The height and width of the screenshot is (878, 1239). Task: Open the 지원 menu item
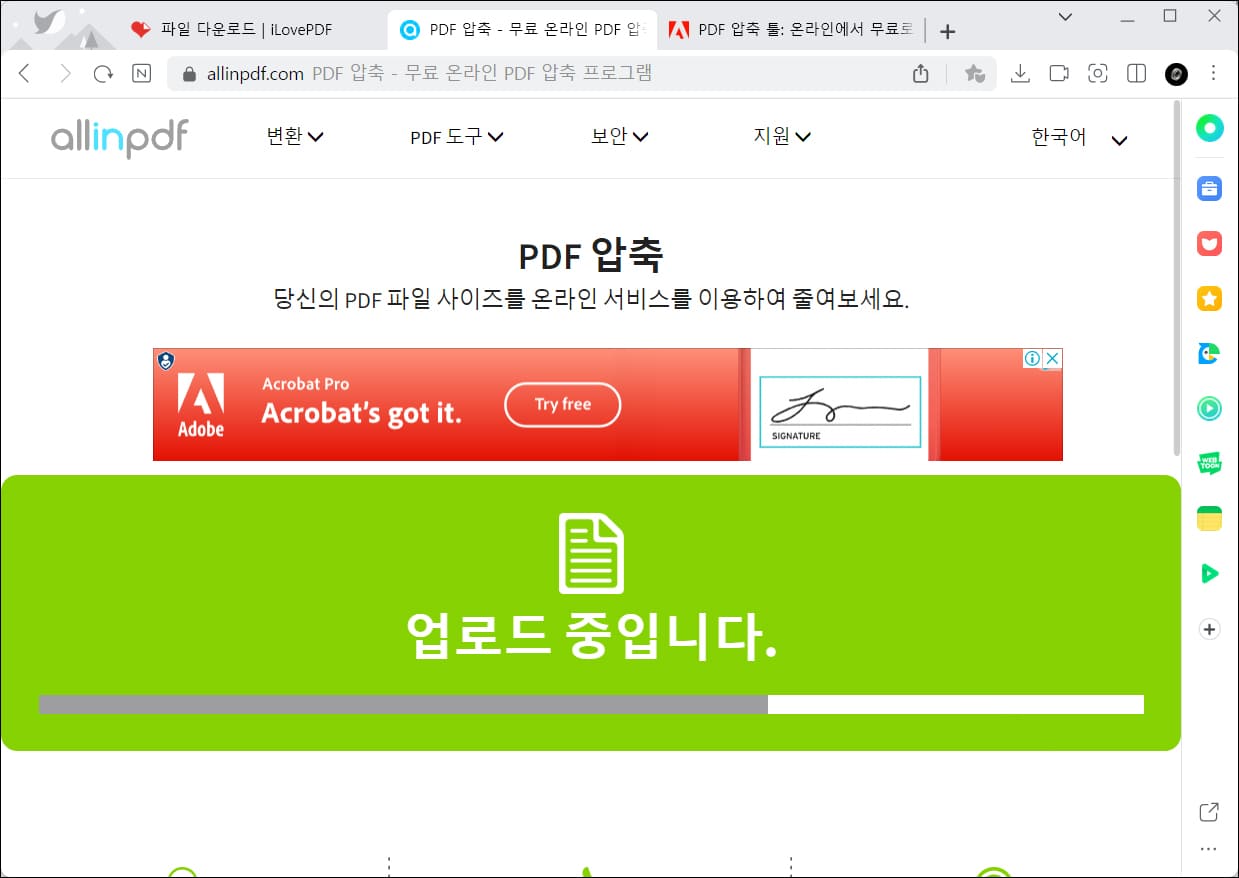(782, 136)
